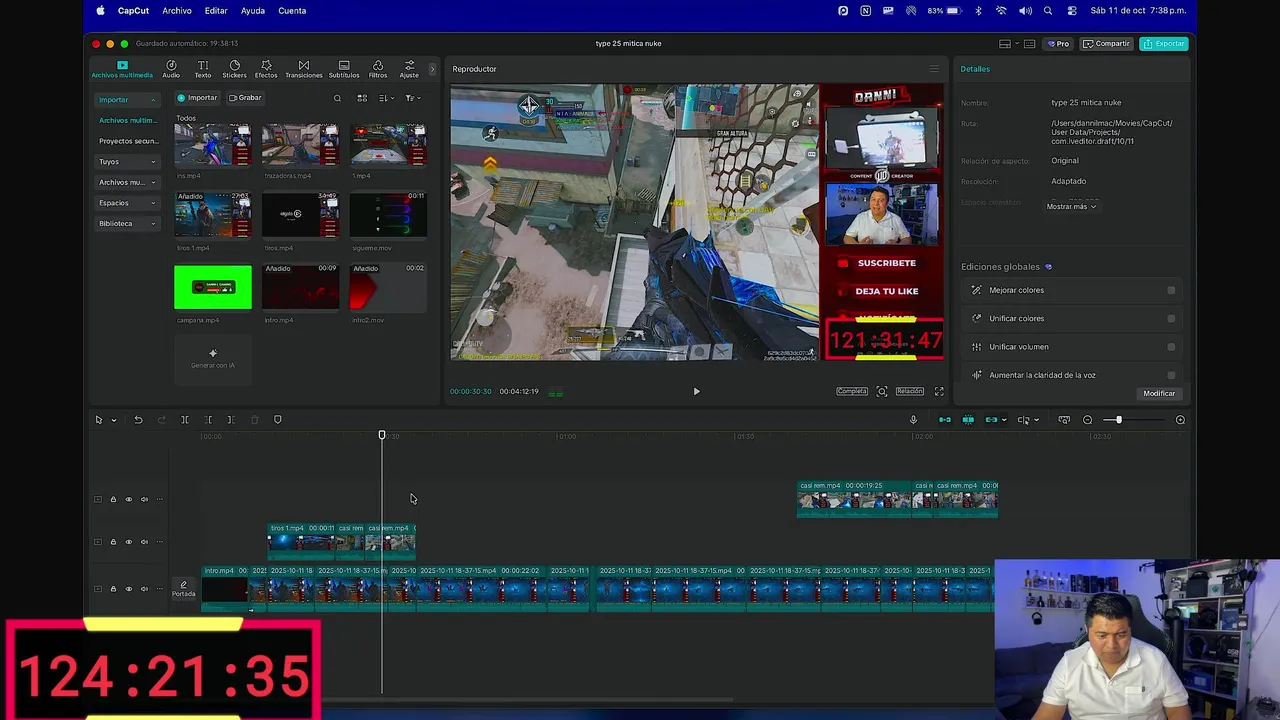Open the player panel menu icon

coord(934,69)
